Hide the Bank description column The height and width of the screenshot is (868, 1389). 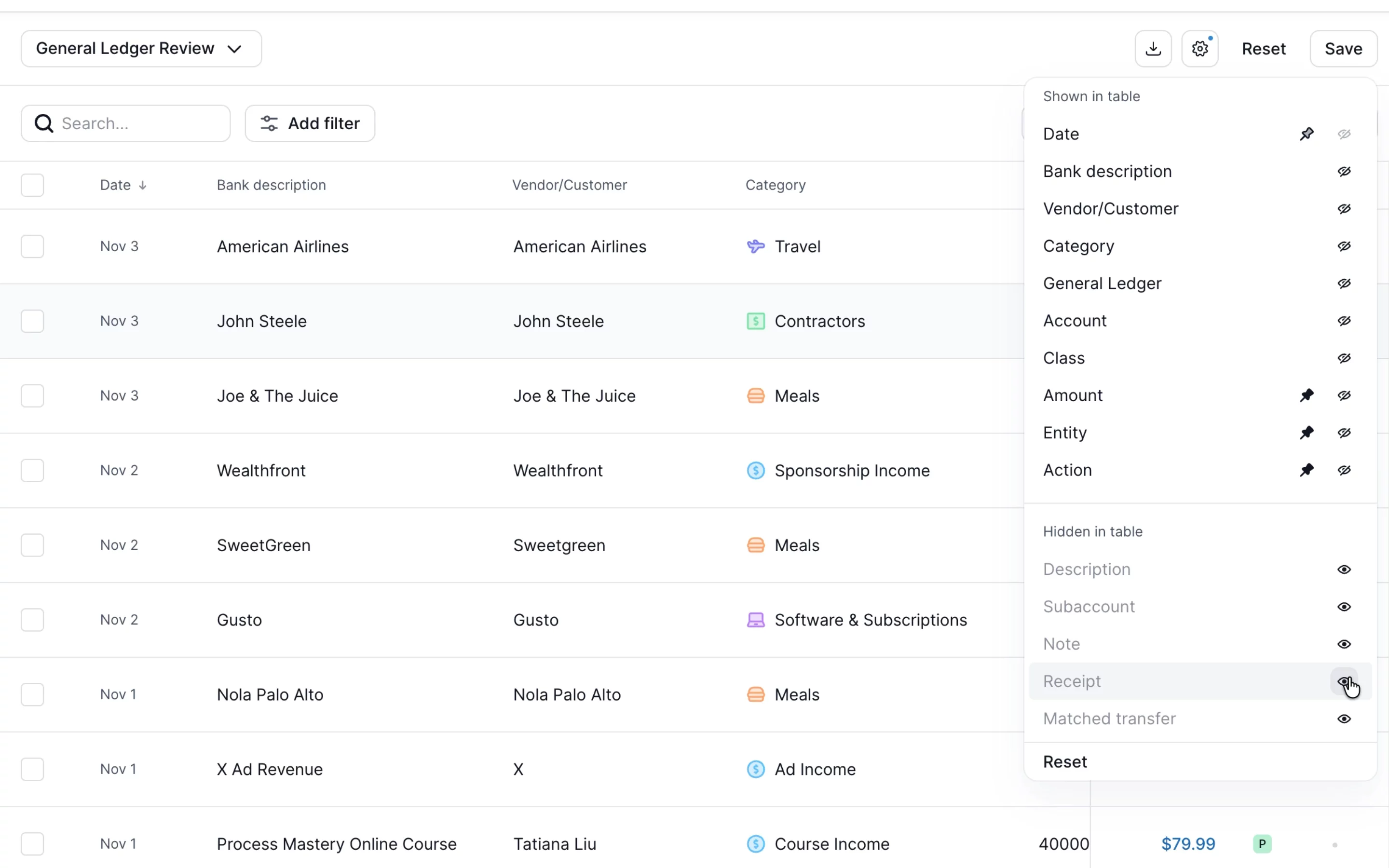coord(1344,172)
